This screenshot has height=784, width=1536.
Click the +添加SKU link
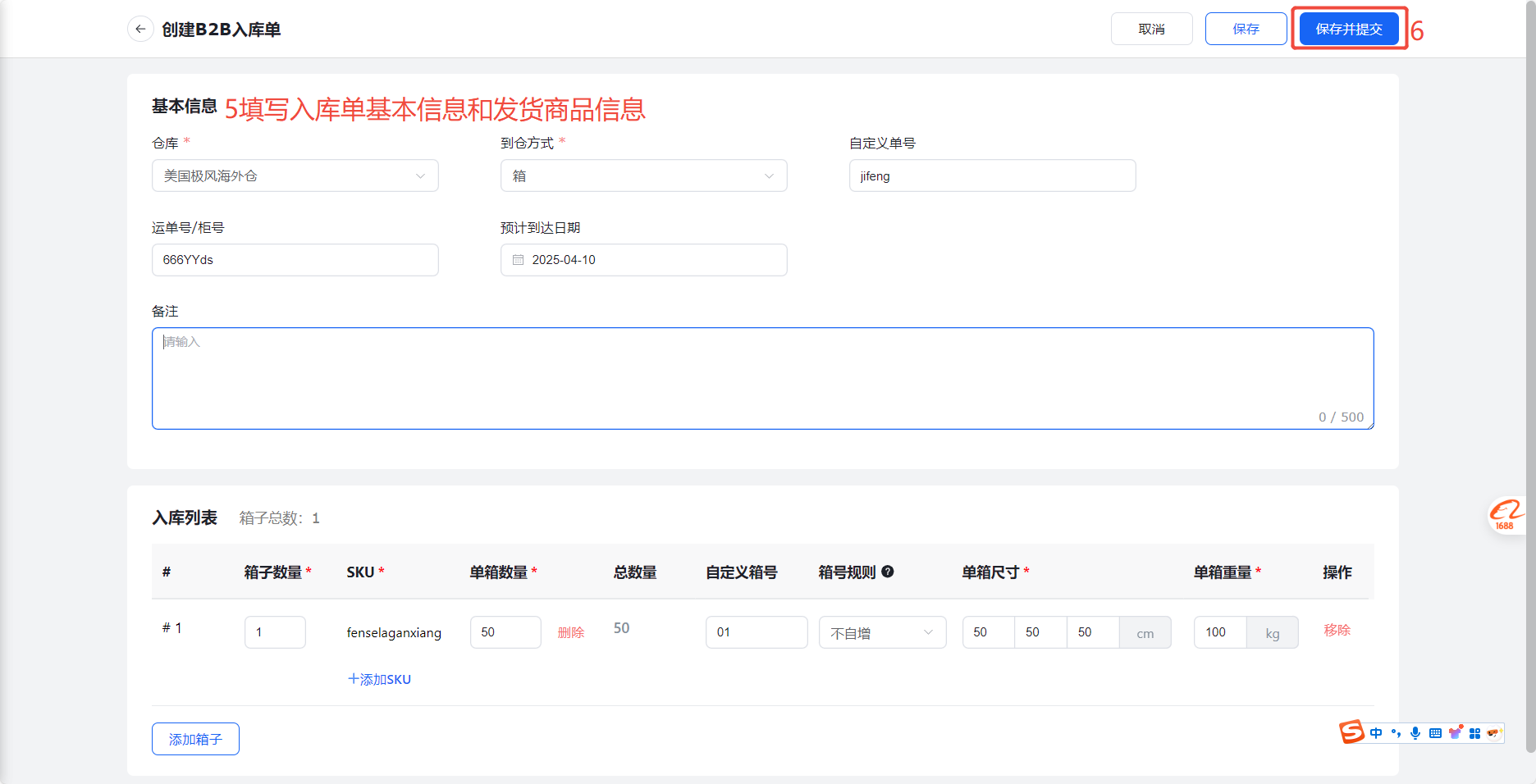(379, 679)
